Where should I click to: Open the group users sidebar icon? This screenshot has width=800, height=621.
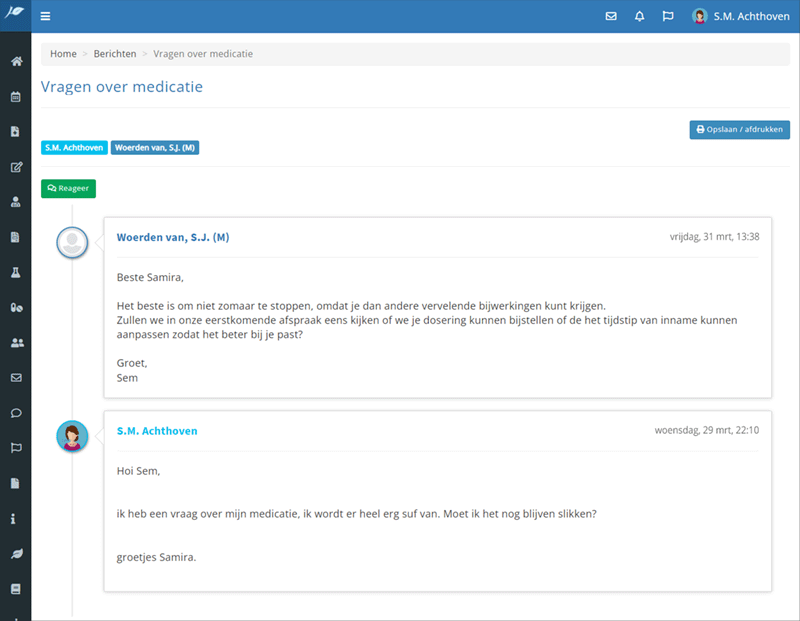tap(16, 343)
